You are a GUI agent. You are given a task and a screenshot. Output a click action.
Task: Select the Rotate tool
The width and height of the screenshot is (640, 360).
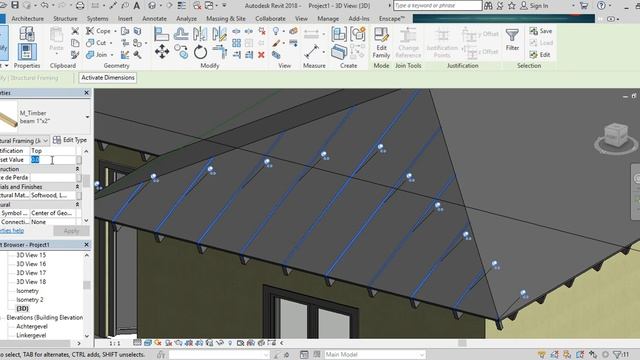[x=200, y=52]
